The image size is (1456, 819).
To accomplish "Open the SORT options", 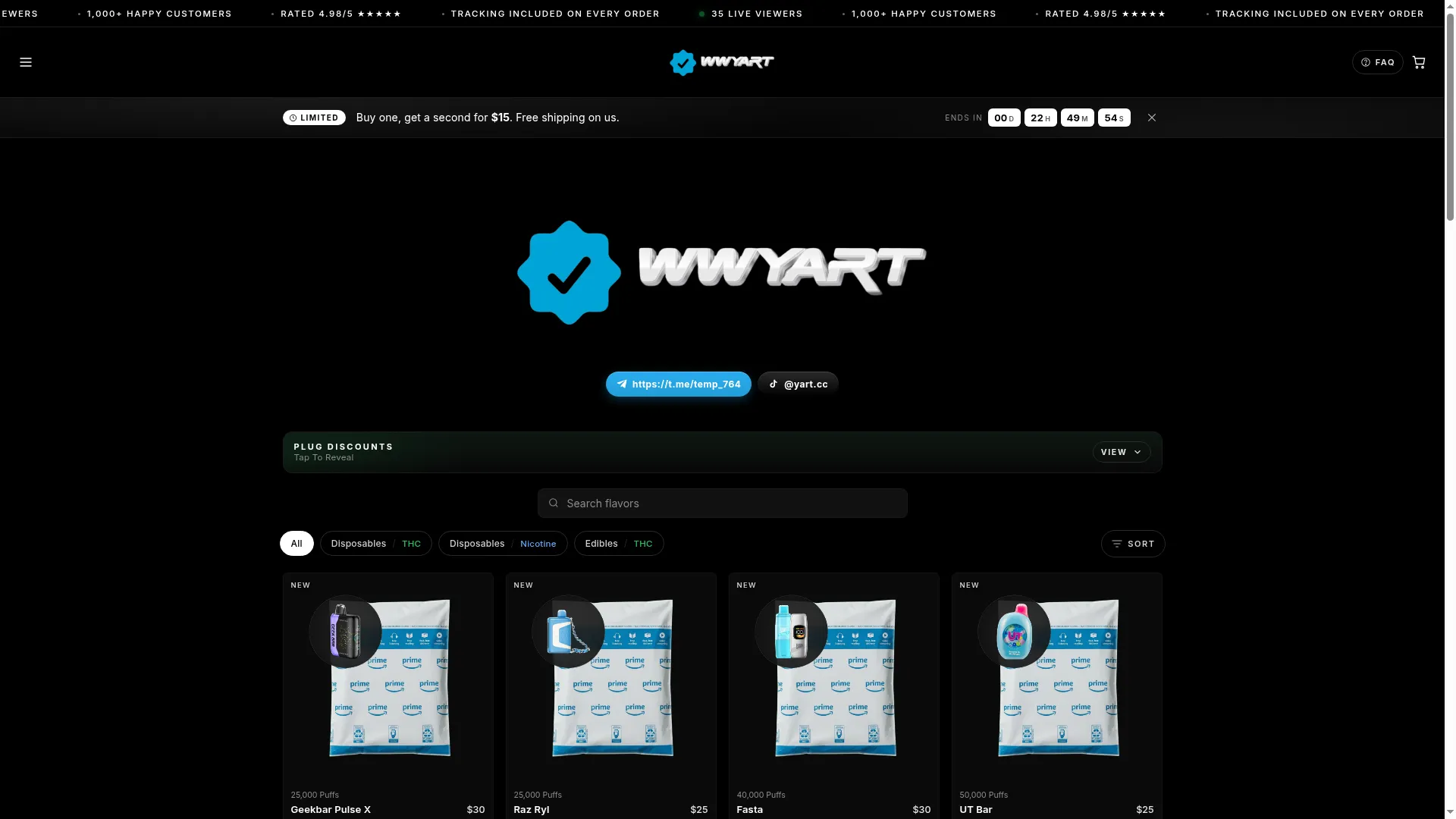I will pos(1133,544).
